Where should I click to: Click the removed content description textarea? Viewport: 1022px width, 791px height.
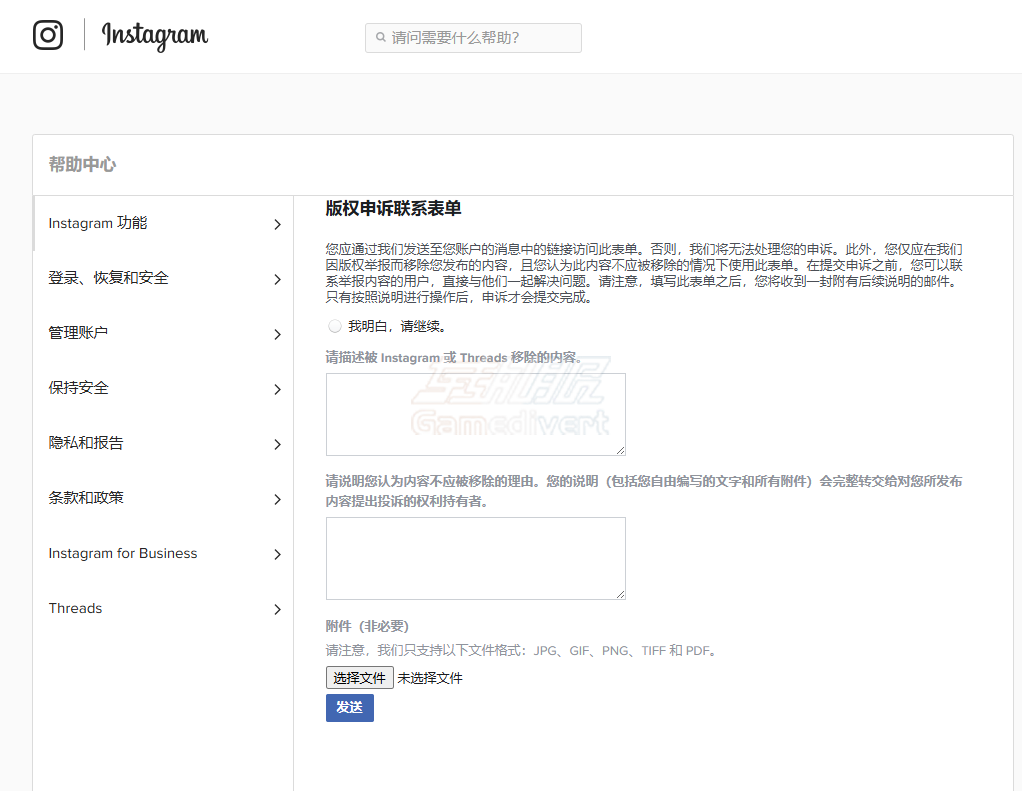click(475, 413)
